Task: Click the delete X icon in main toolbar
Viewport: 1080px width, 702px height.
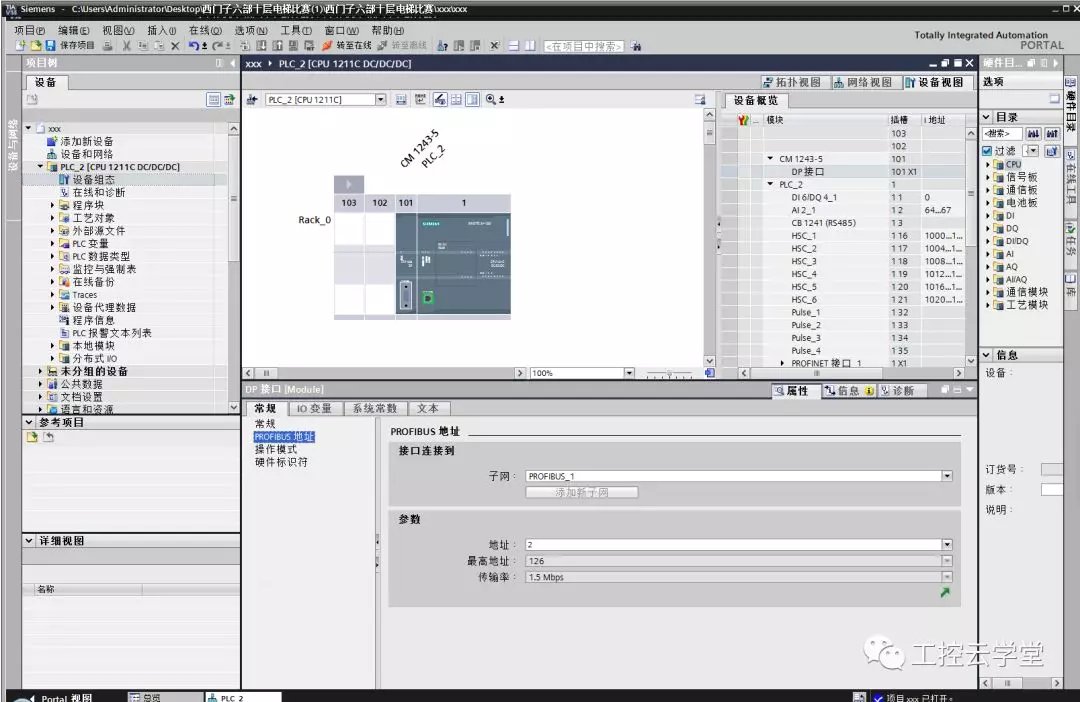Action: click(x=175, y=46)
